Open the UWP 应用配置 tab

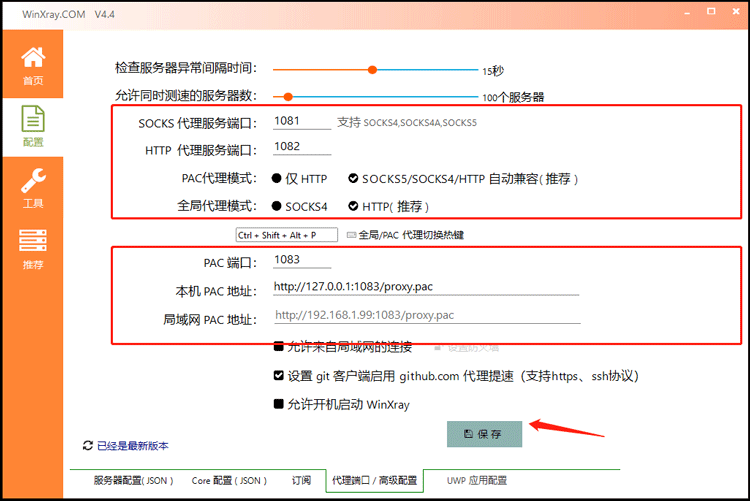click(477, 480)
